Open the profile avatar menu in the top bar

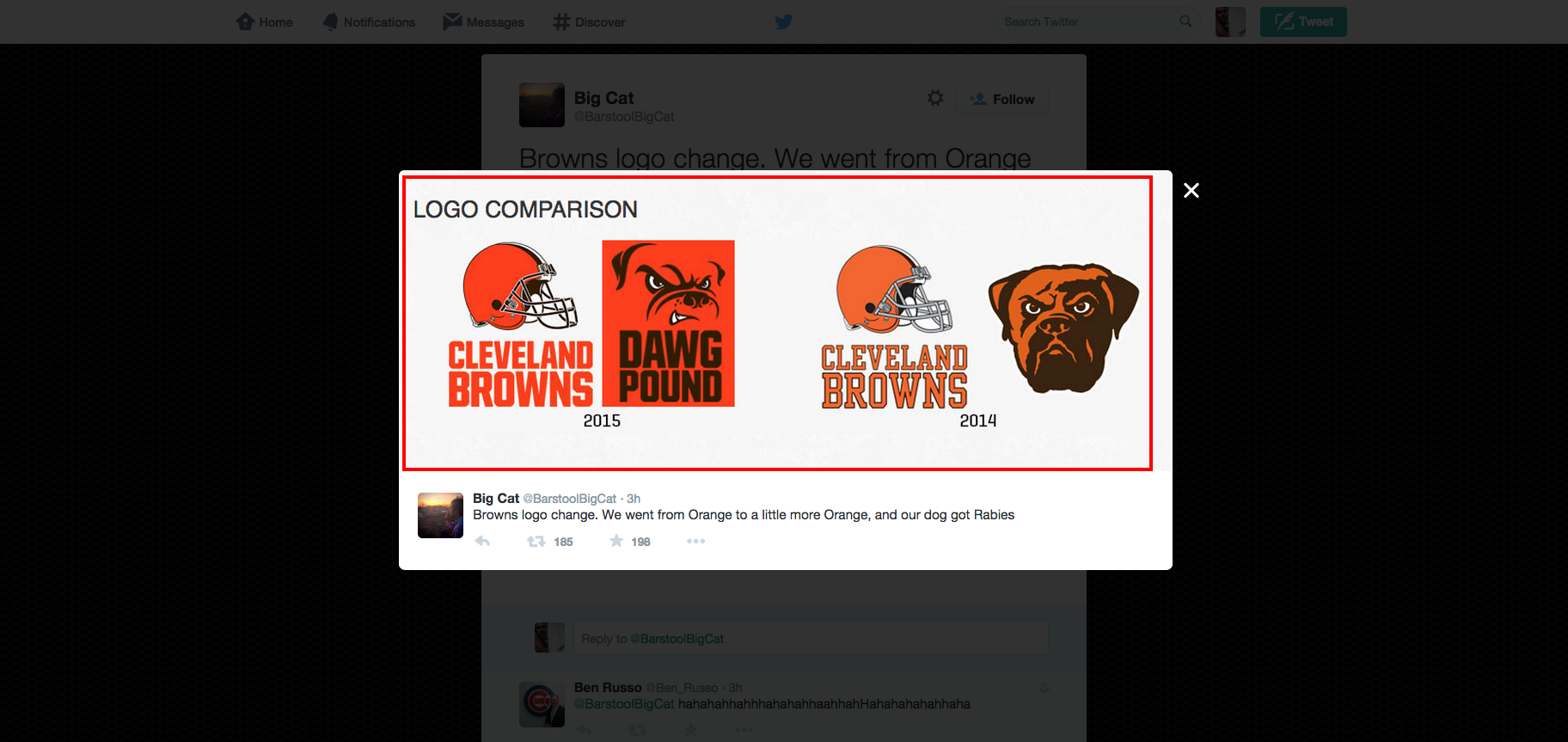point(1230,21)
